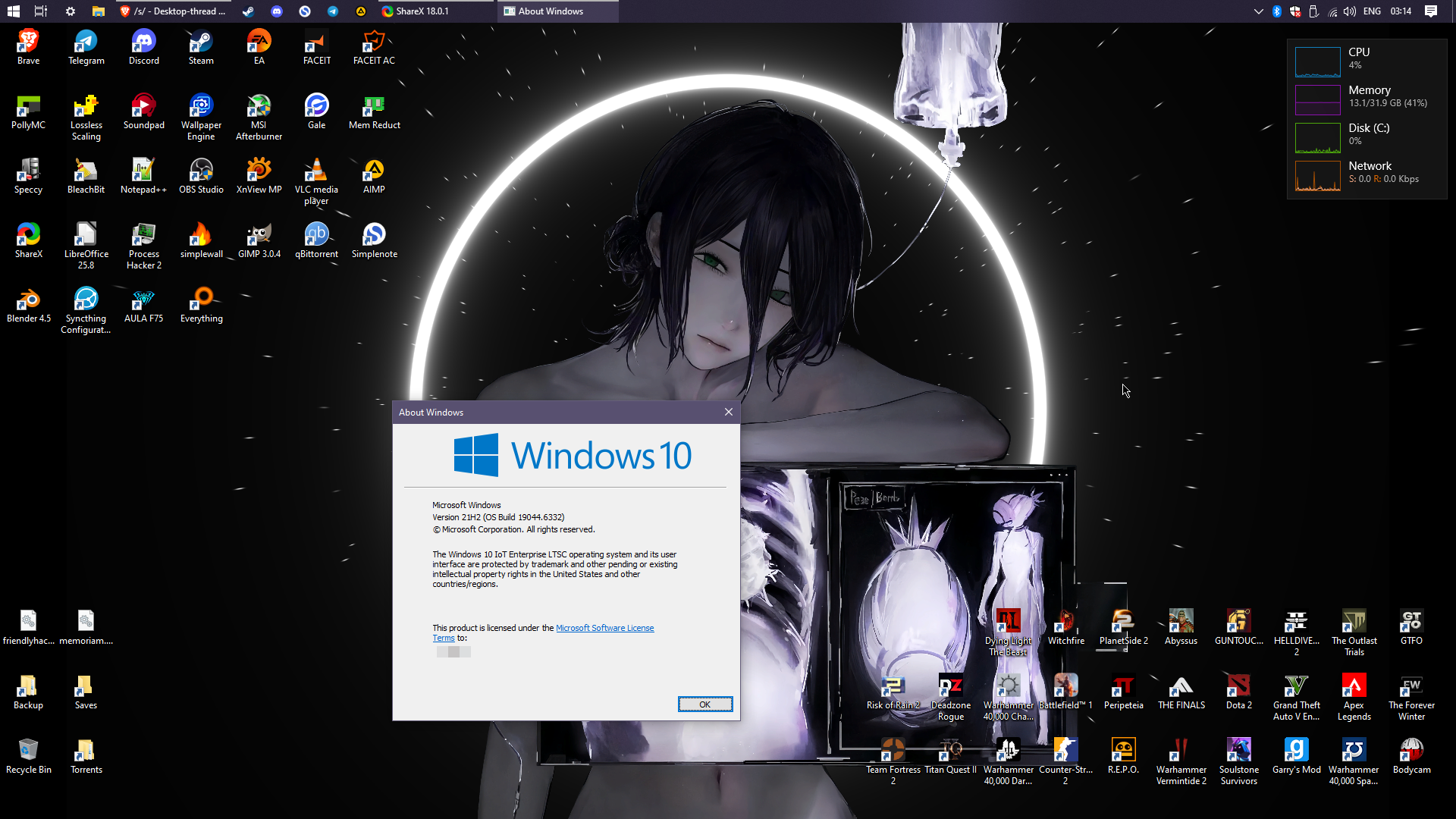The width and height of the screenshot is (1456, 819).
Task: Launch VLC media player icon
Action: click(x=316, y=171)
